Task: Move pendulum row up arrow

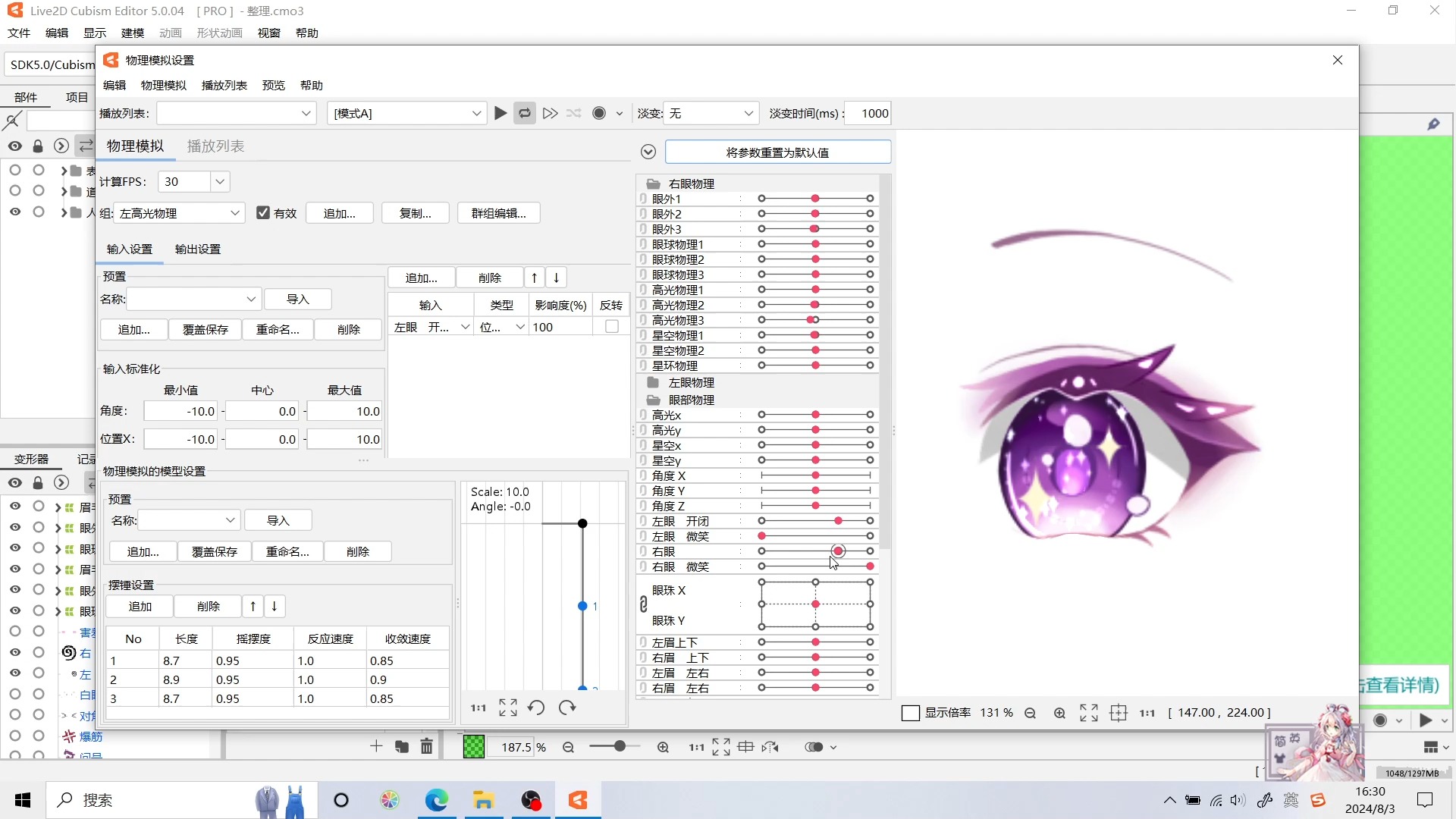Action: point(253,607)
